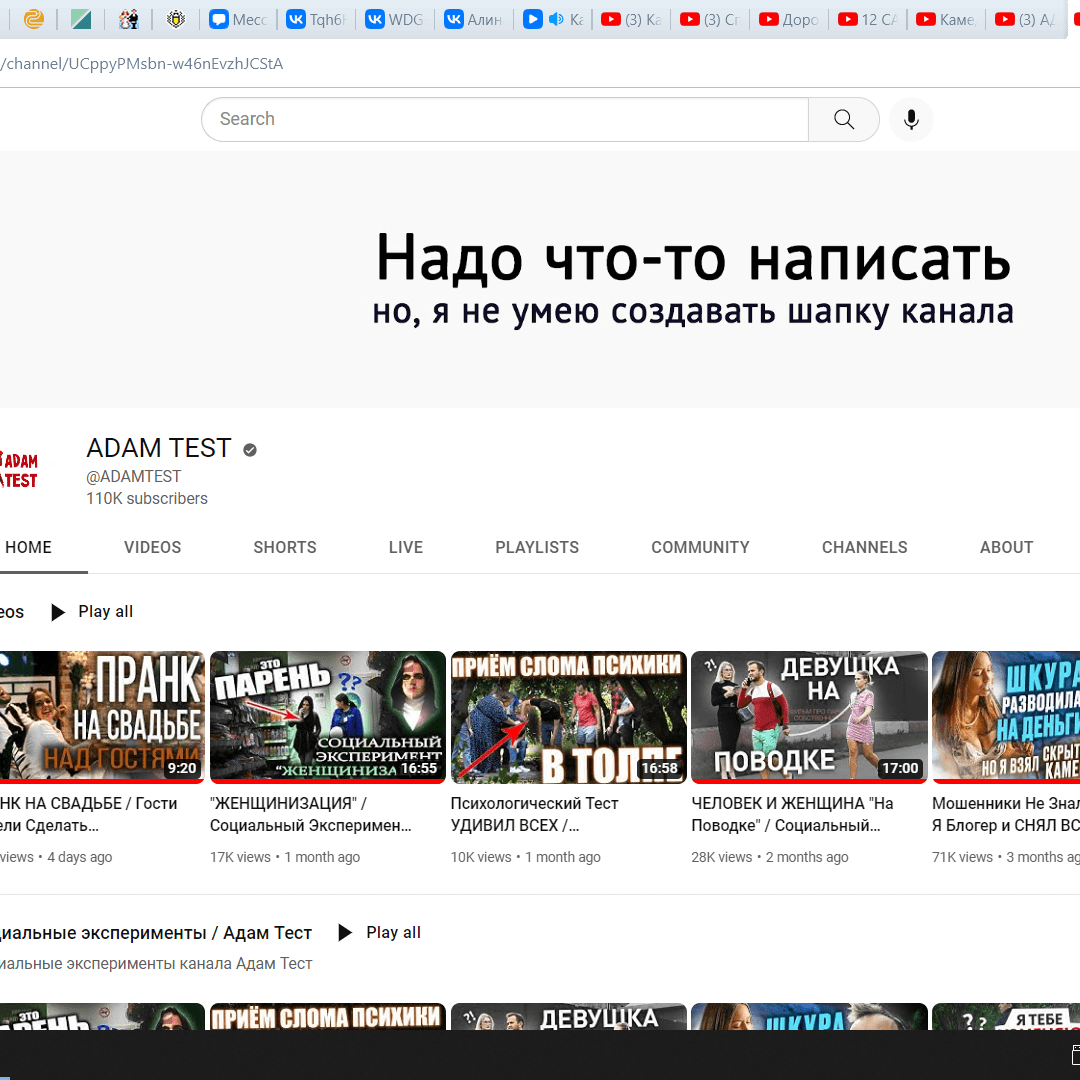Open the VK Алин browser tab
Viewport: 1080px width, 1080px height.
(x=474, y=19)
